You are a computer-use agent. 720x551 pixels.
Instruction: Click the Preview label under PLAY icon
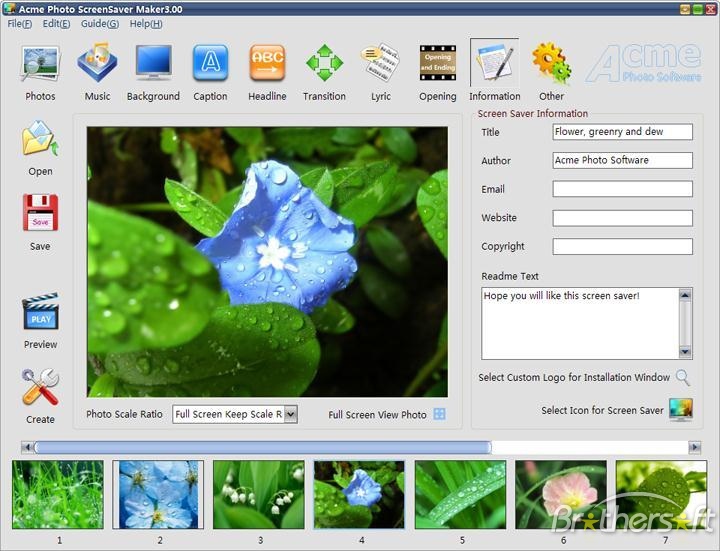(x=40, y=344)
